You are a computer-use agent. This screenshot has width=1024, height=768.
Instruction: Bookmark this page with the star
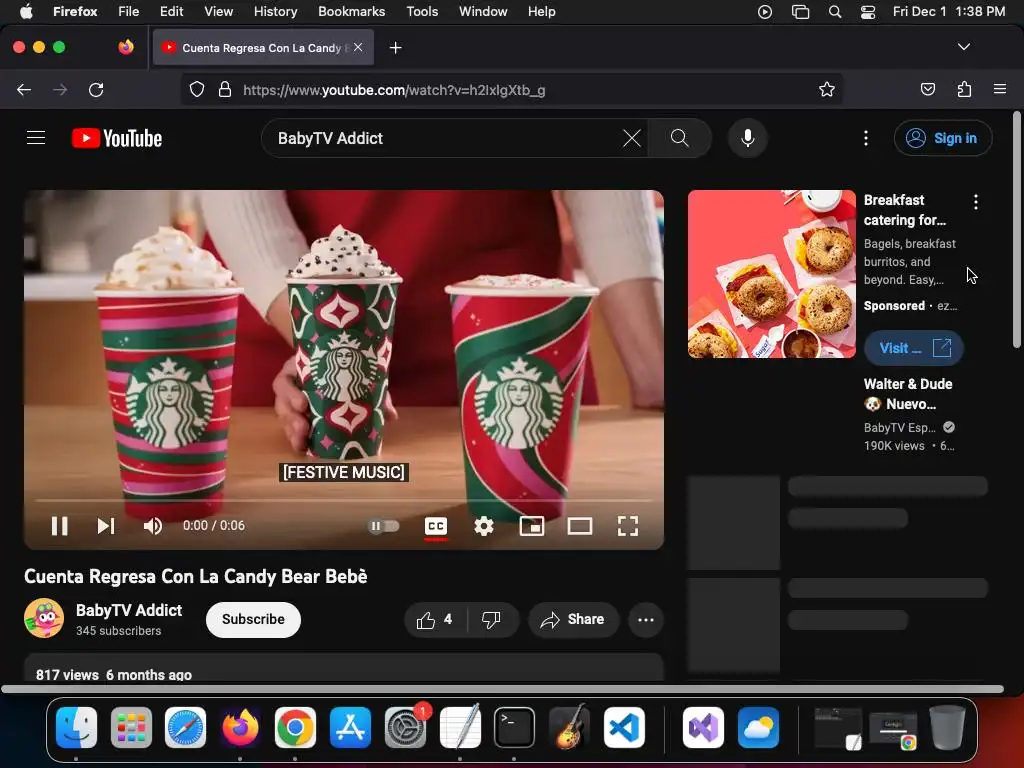click(827, 89)
